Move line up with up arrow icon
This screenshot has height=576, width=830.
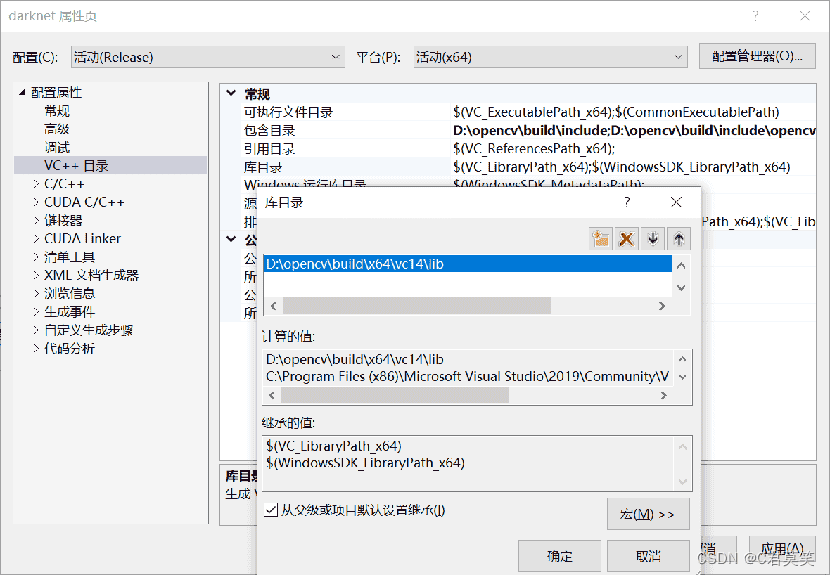(679, 239)
